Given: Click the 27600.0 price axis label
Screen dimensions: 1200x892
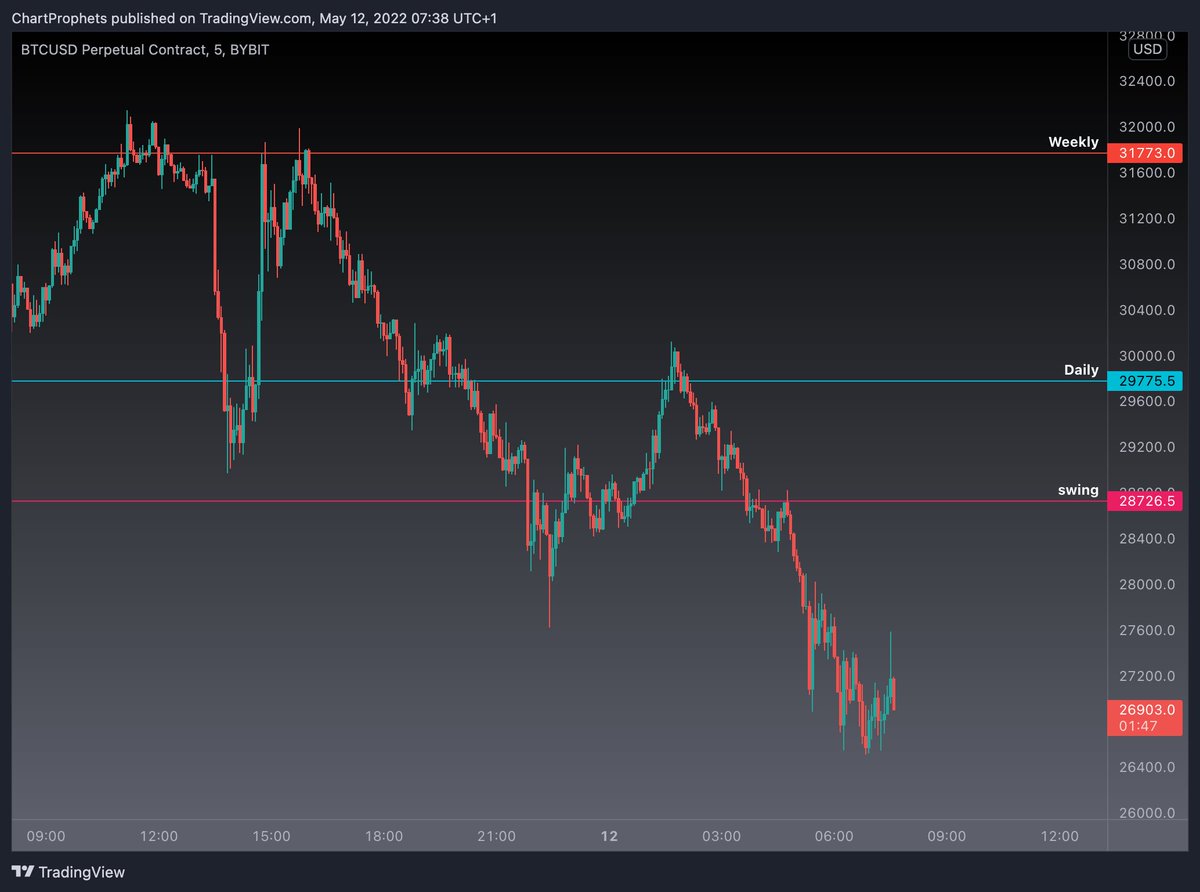Looking at the screenshot, I should (x=1145, y=630).
